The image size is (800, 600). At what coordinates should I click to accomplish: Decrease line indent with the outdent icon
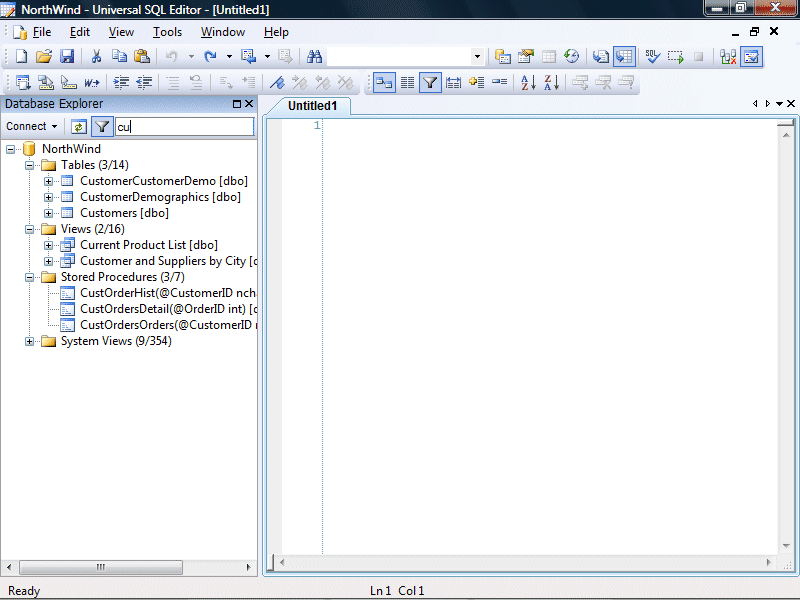point(144,83)
